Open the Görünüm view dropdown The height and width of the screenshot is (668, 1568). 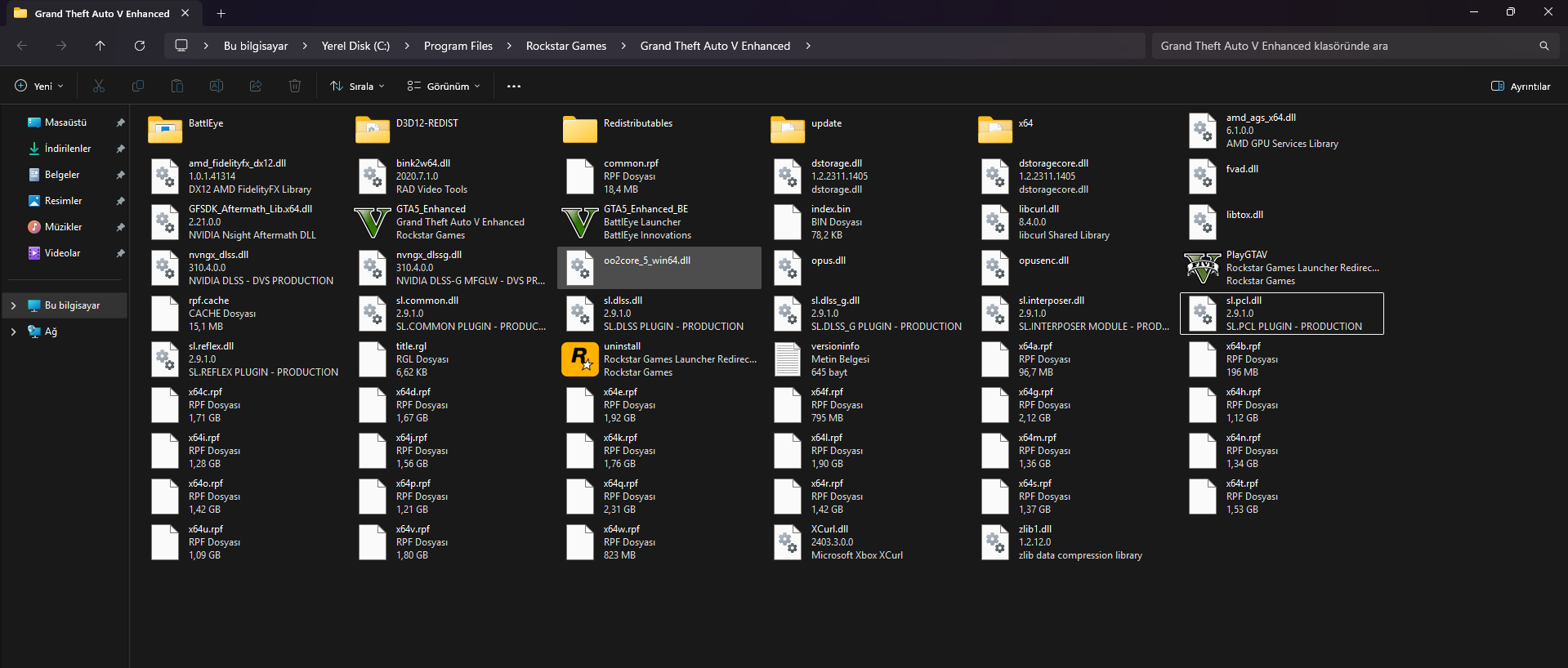click(x=444, y=86)
